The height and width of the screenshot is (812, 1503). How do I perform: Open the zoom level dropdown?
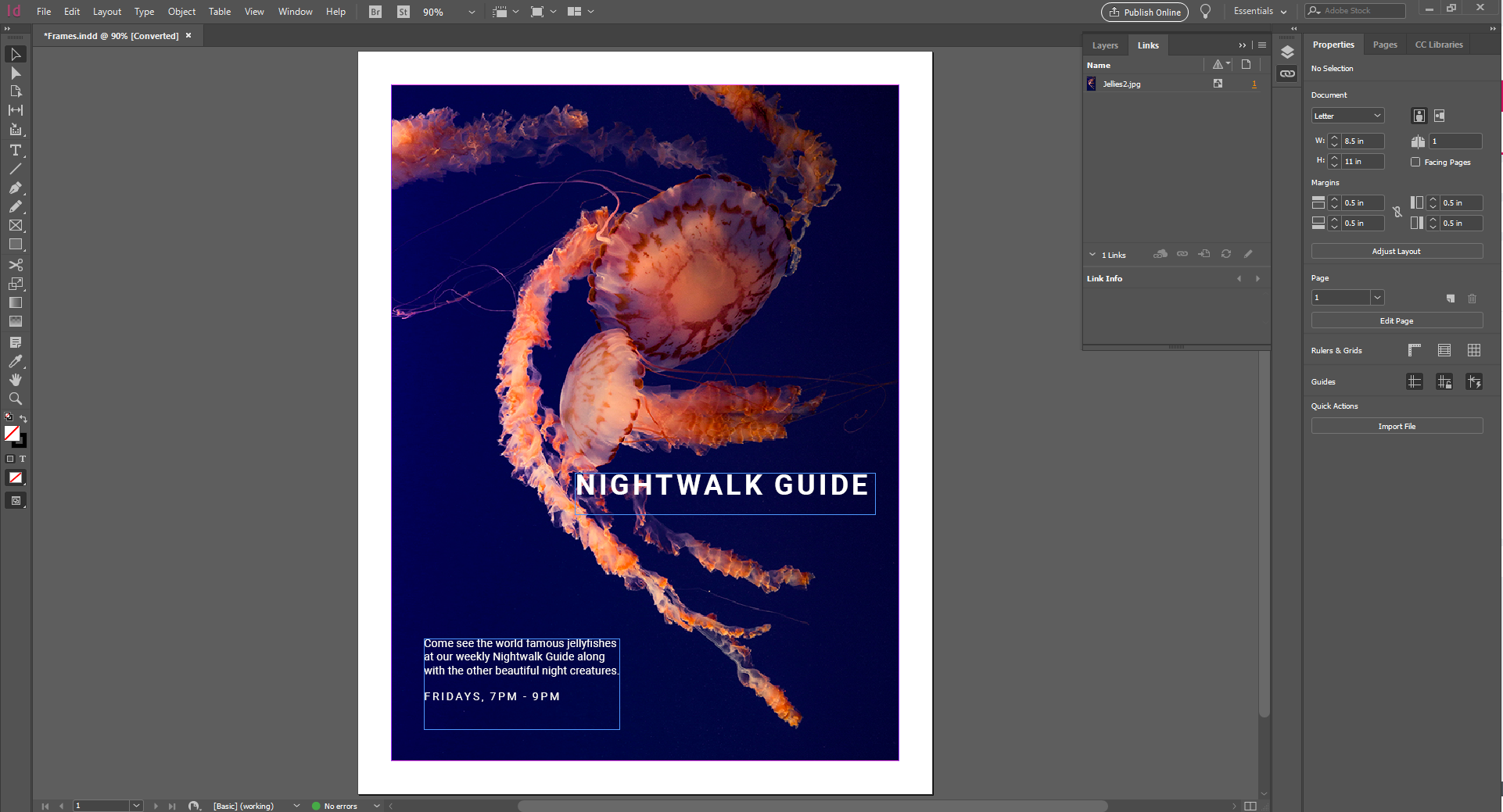pos(470,12)
